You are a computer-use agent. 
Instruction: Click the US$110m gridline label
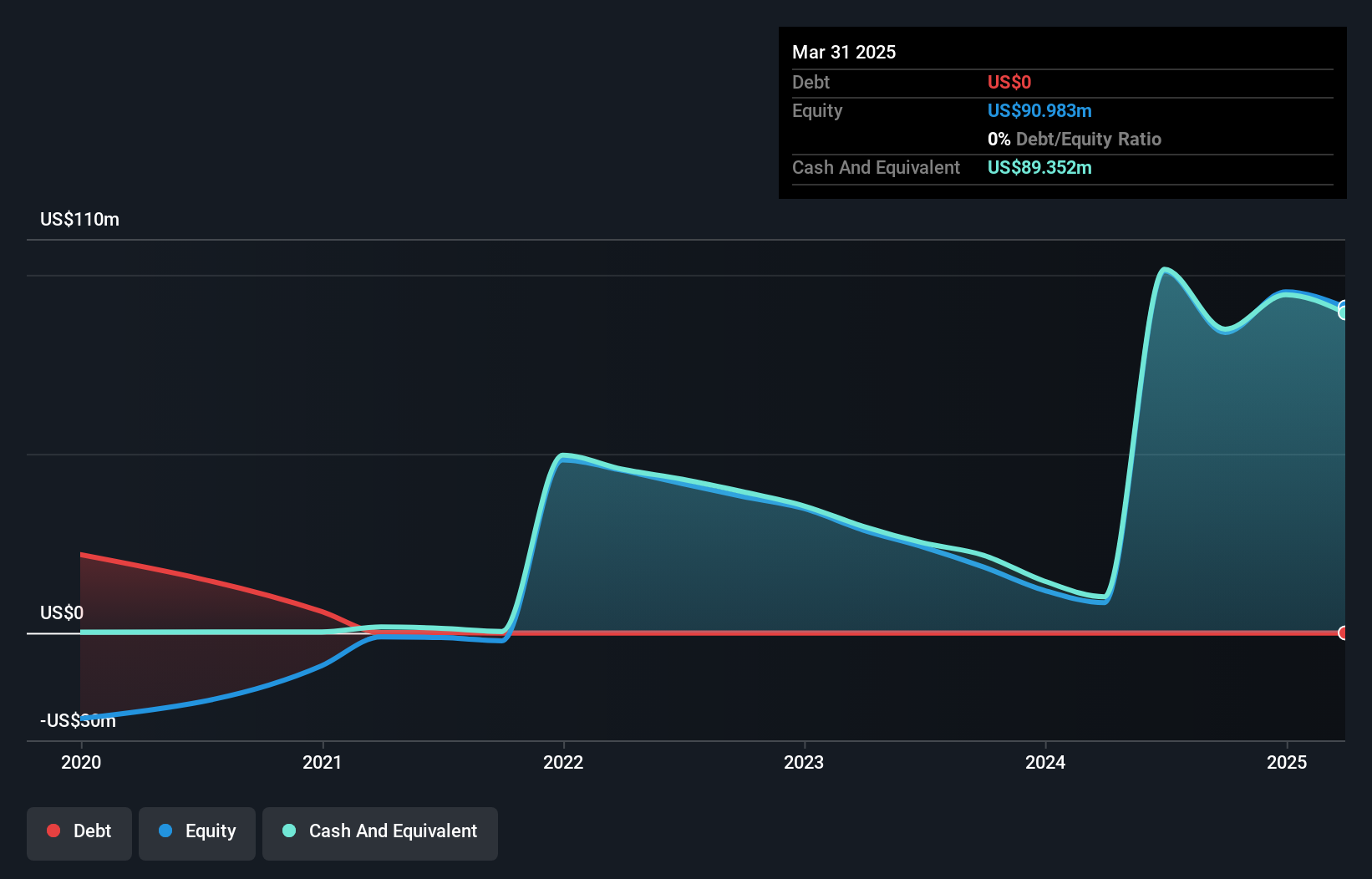tap(79, 219)
